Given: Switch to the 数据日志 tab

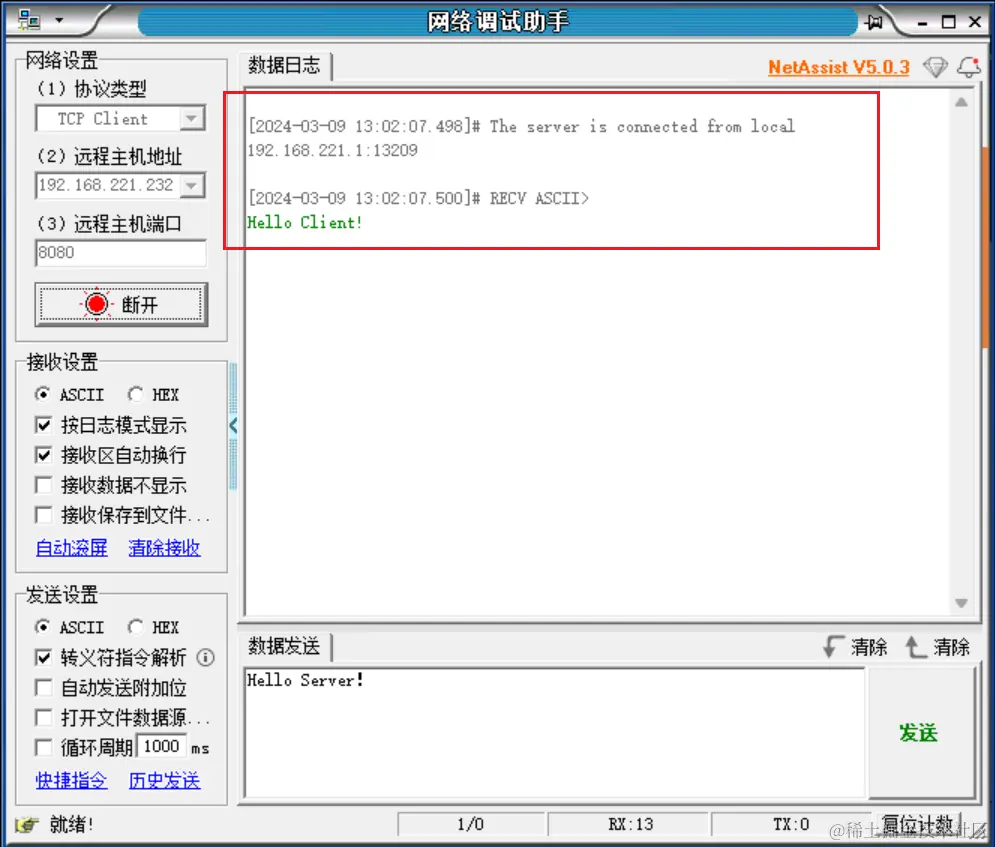Looking at the screenshot, I should [x=284, y=65].
